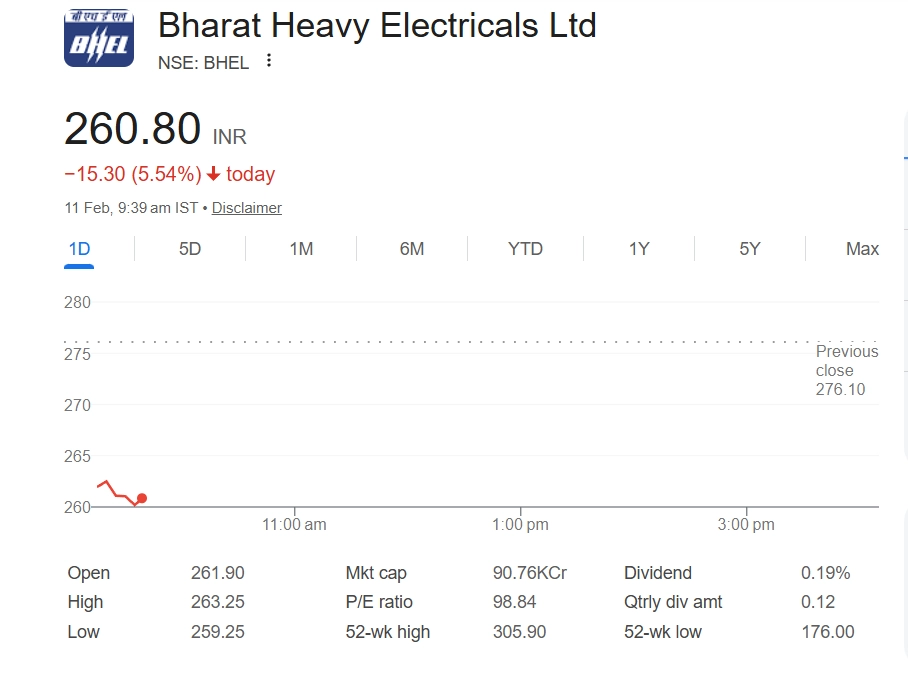Image resolution: width=908 pixels, height=686 pixels.
Task: Open the three-dot more options menu
Action: (x=268, y=61)
